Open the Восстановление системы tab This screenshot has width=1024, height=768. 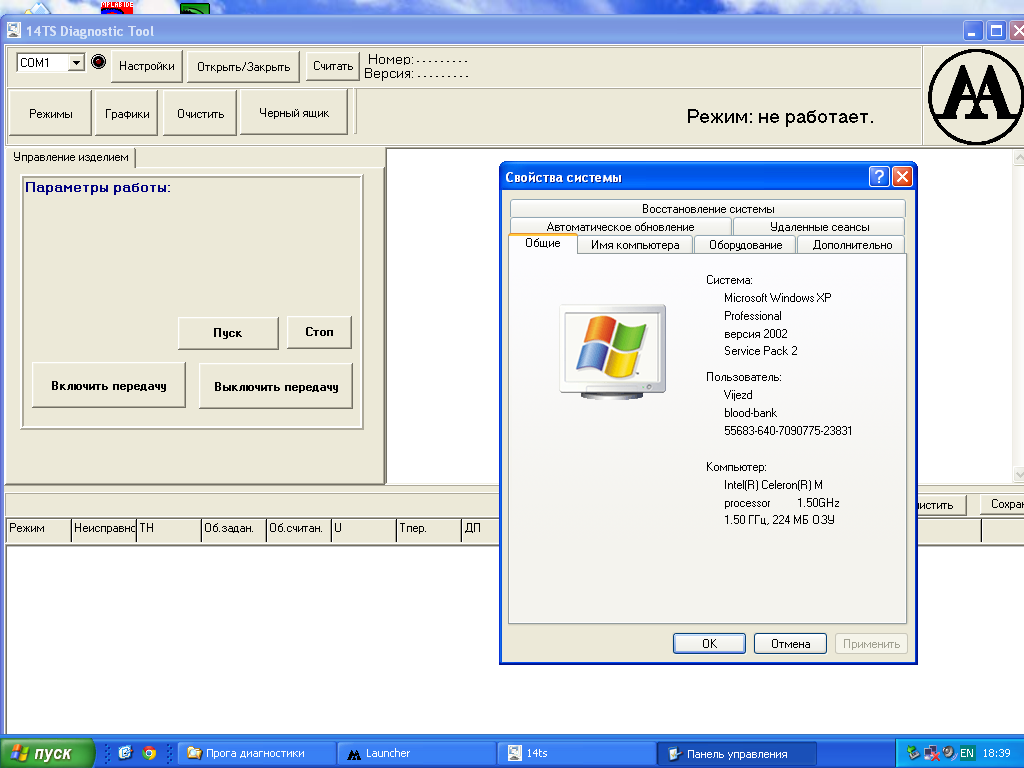tap(708, 209)
